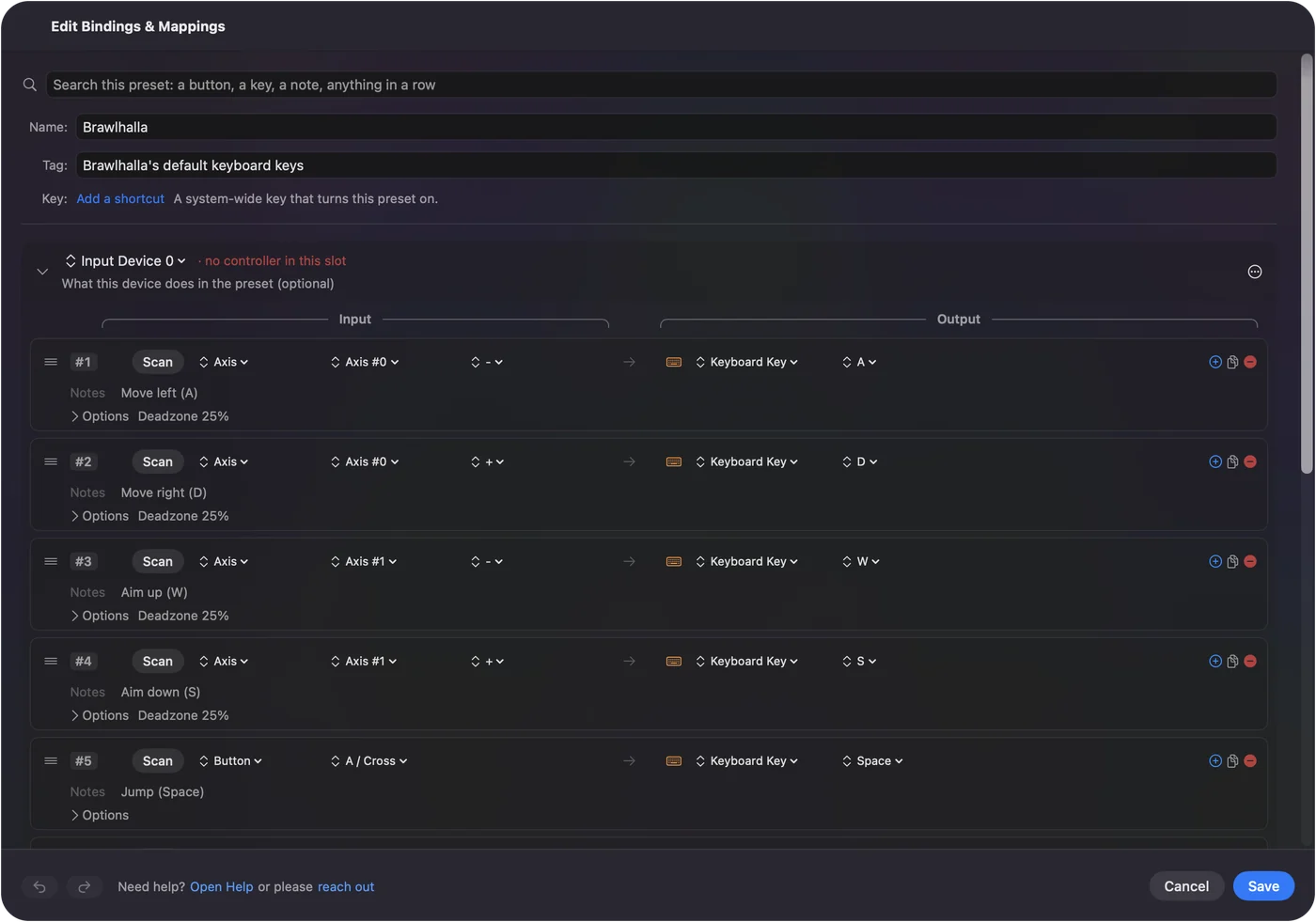The image size is (1316, 922).
Task: Click the Add a shortcut link
Action: (x=120, y=198)
